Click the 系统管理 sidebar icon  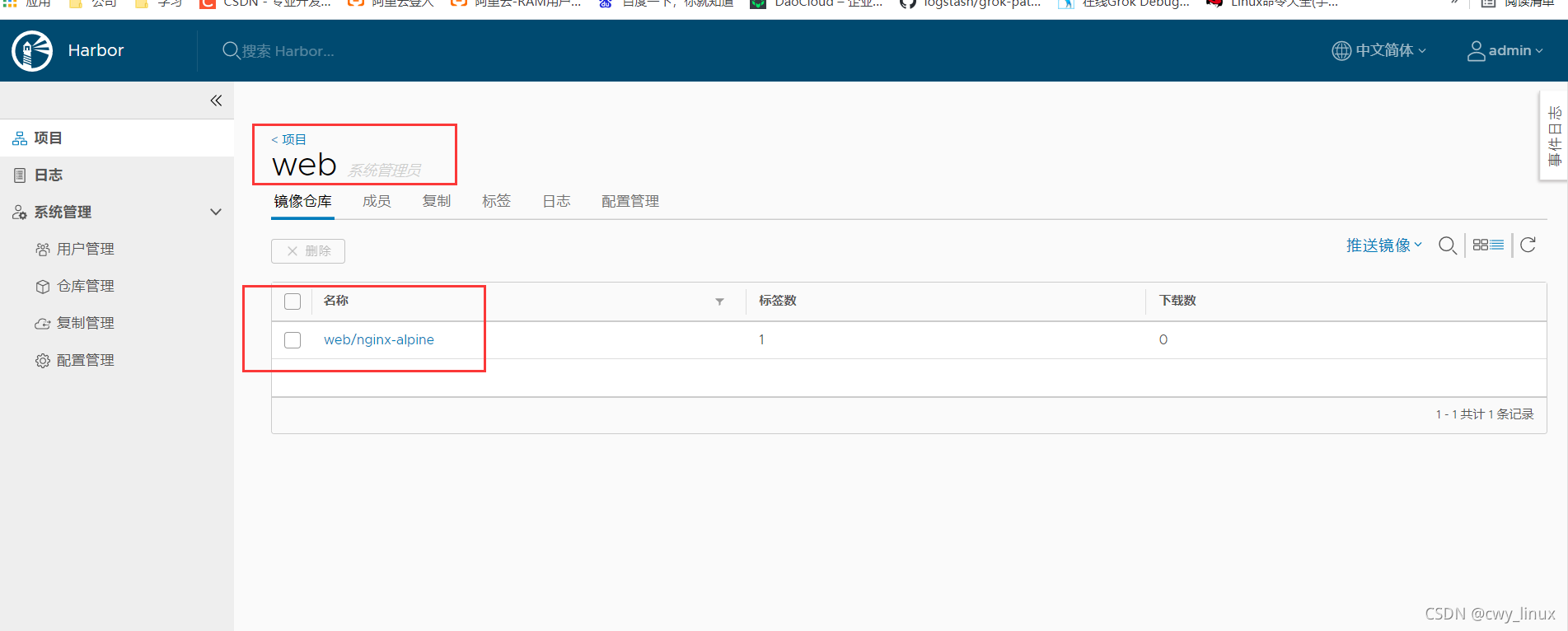click(x=20, y=213)
